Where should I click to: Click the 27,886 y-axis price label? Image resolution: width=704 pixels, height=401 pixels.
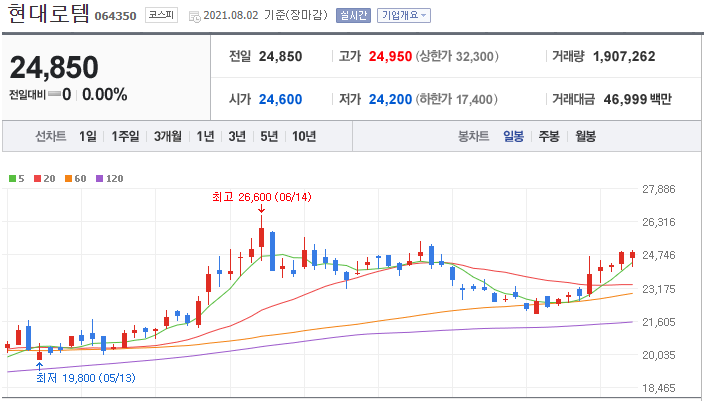pos(659,189)
